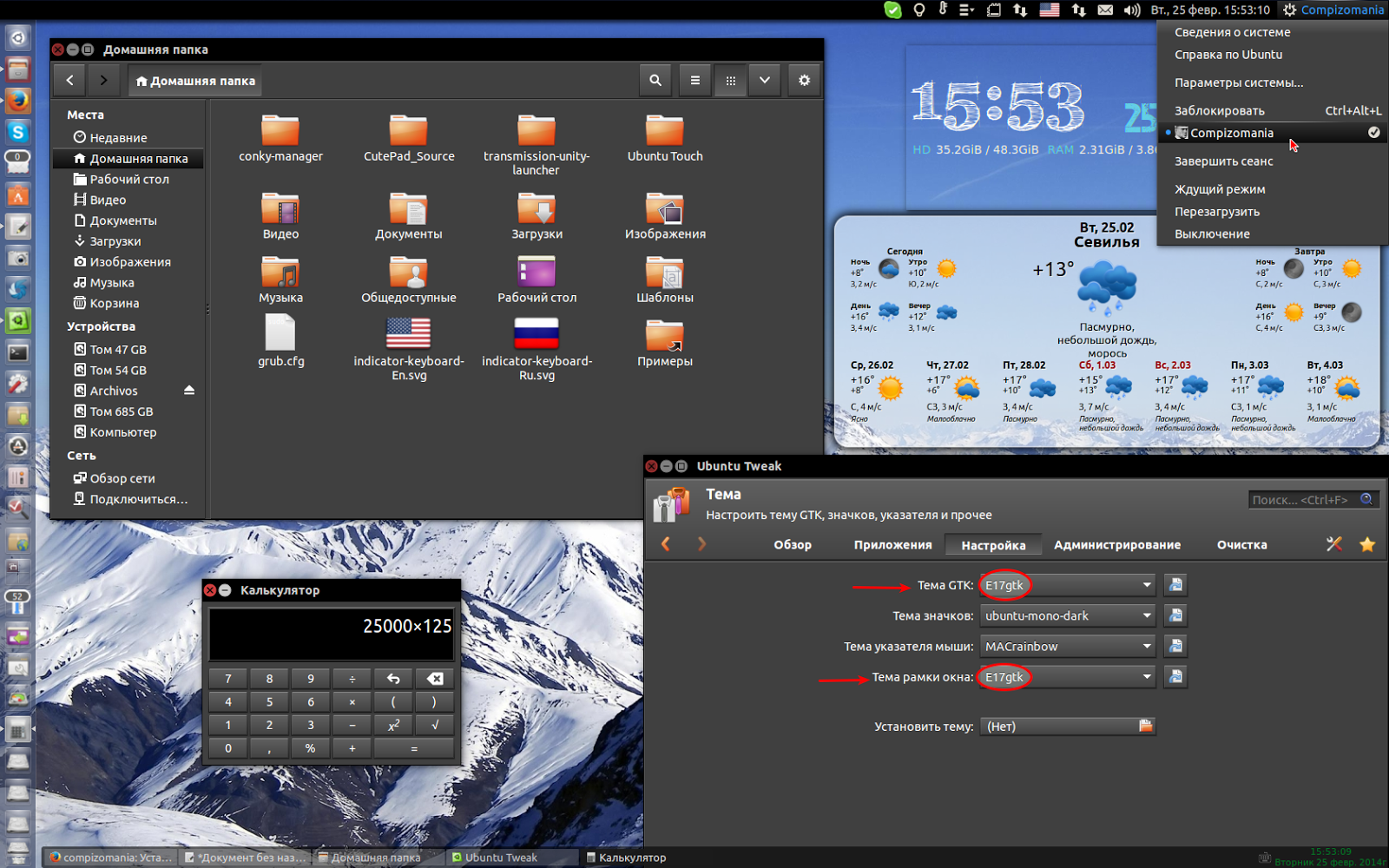Select the grub.cfg file
This screenshot has width=1389, height=868.
[x=280, y=341]
